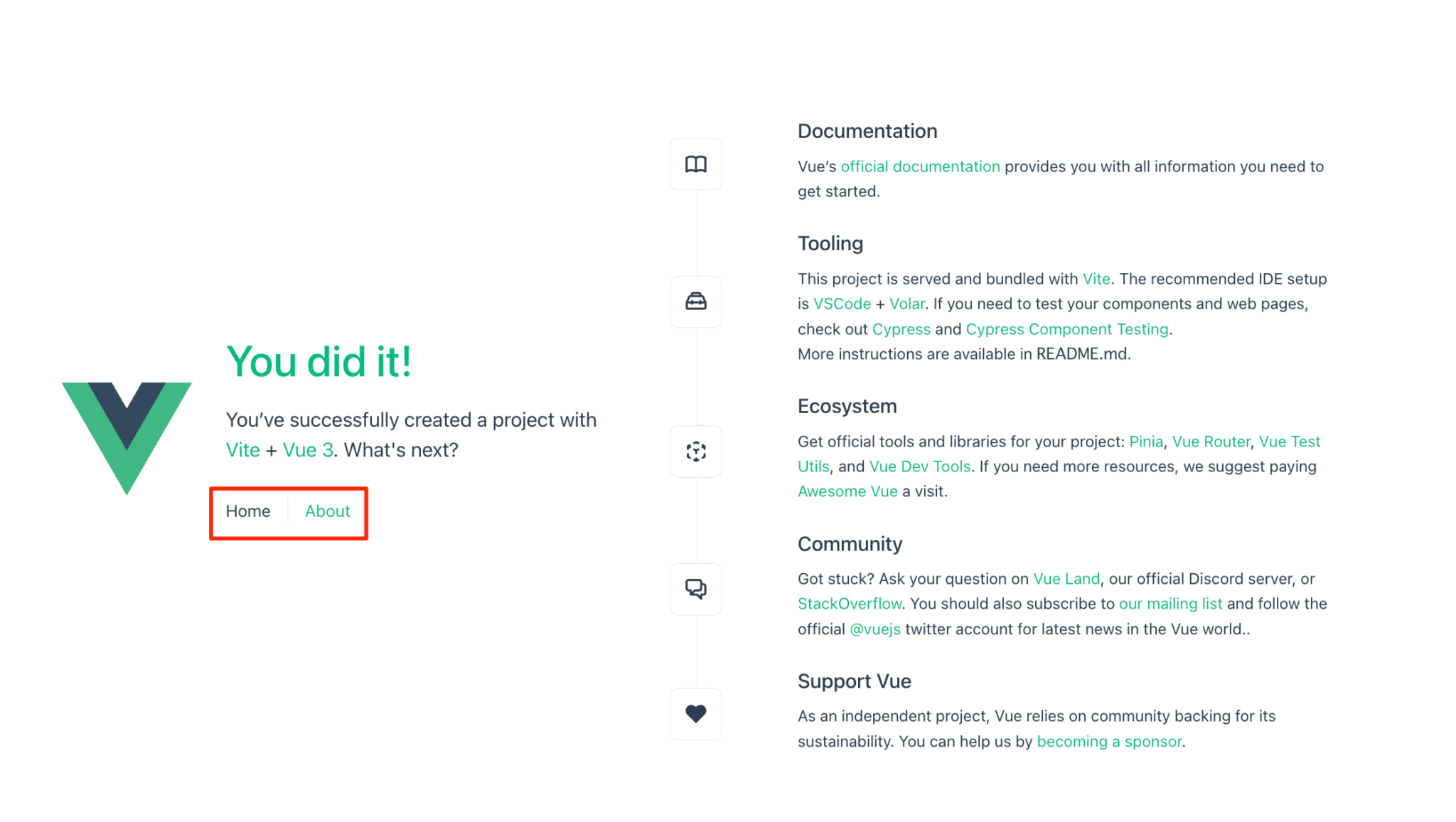Click the Tooling toolbox icon
Image resolution: width=1456 pixels, height=822 pixels.
[695, 302]
